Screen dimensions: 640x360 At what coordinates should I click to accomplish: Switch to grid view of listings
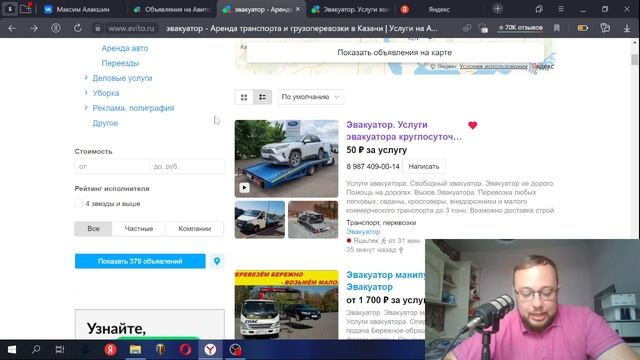click(244, 97)
